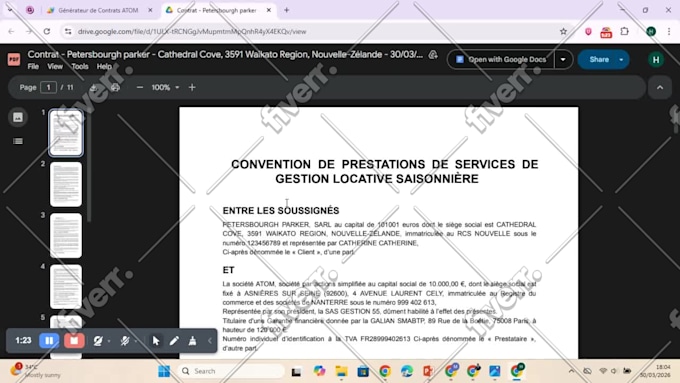Select page 1 thumbnail
680x383 pixels.
[66, 133]
